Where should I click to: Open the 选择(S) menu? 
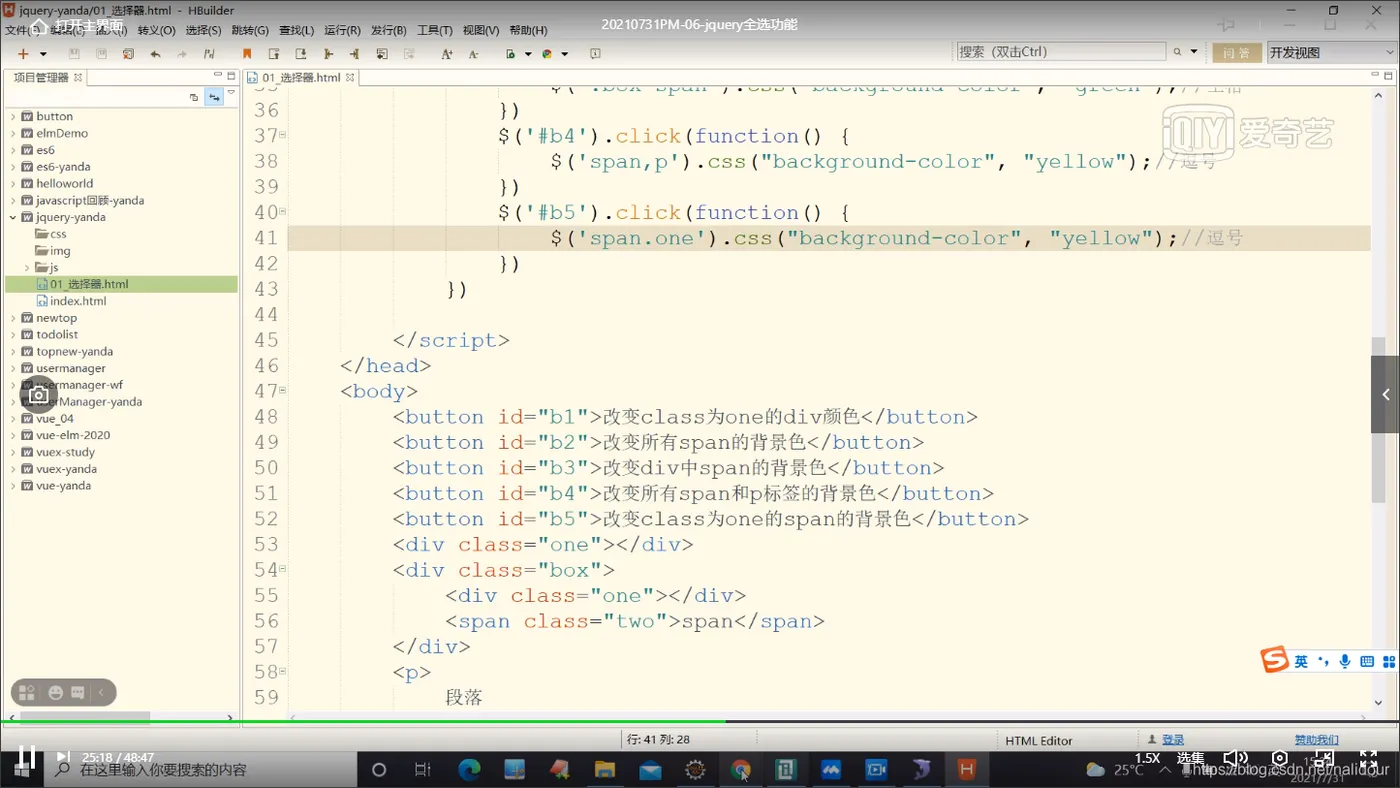pyautogui.click(x=203, y=31)
